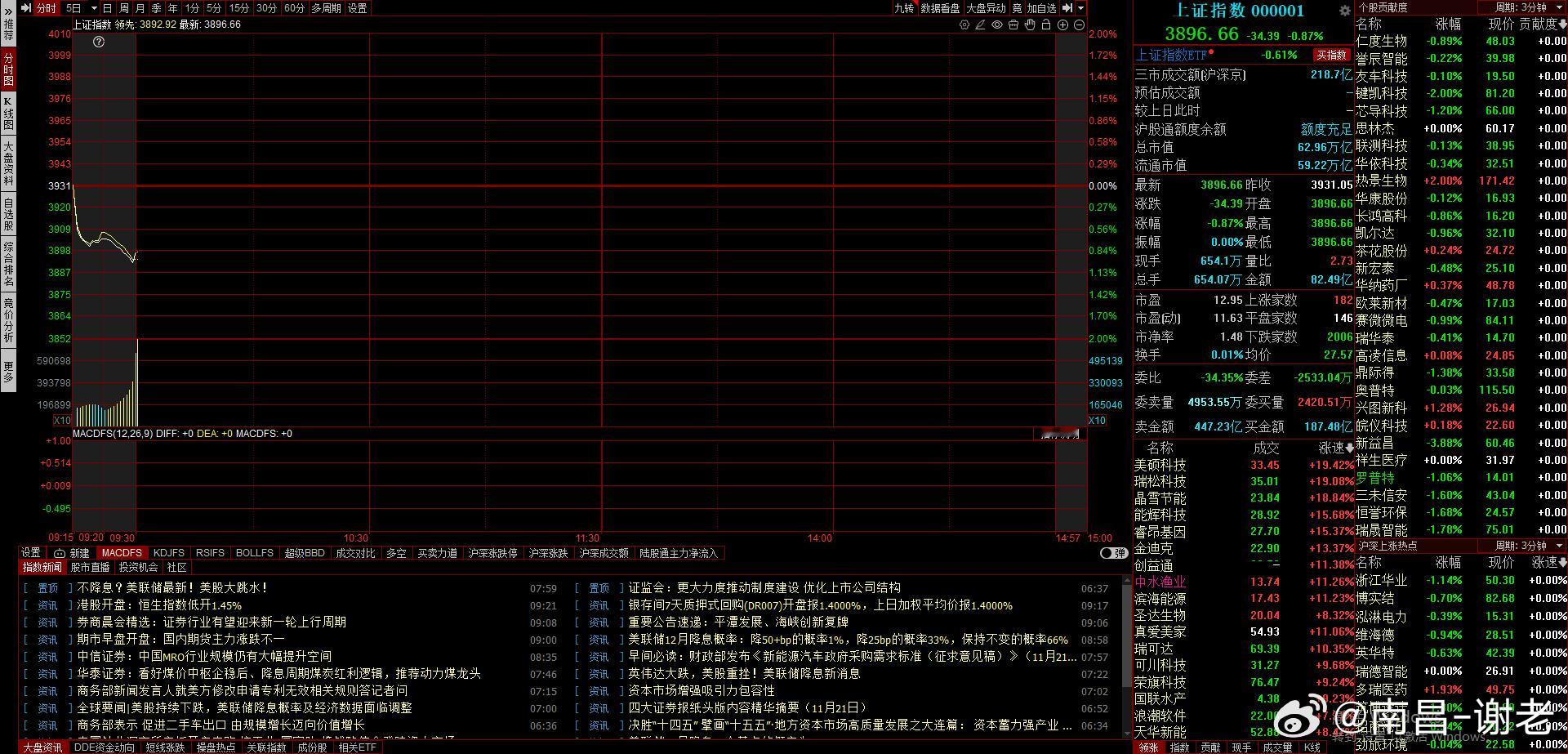Toggle the lock icon above the chart

pos(1045,25)
